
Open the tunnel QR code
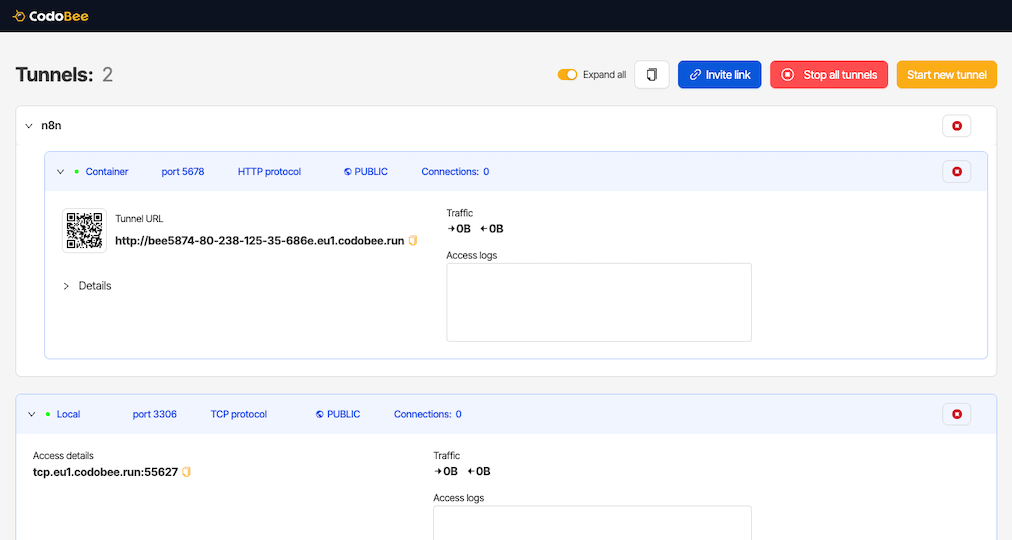click(x=84, y=231)
